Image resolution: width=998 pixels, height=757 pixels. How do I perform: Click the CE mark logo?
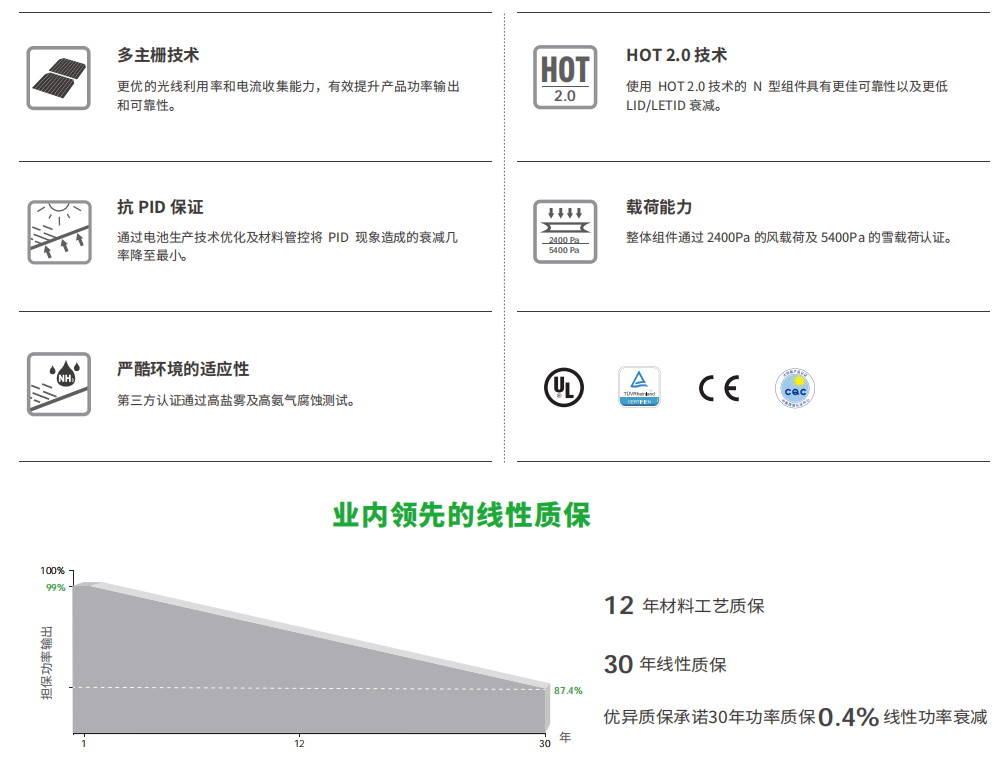tap(718, 388)
